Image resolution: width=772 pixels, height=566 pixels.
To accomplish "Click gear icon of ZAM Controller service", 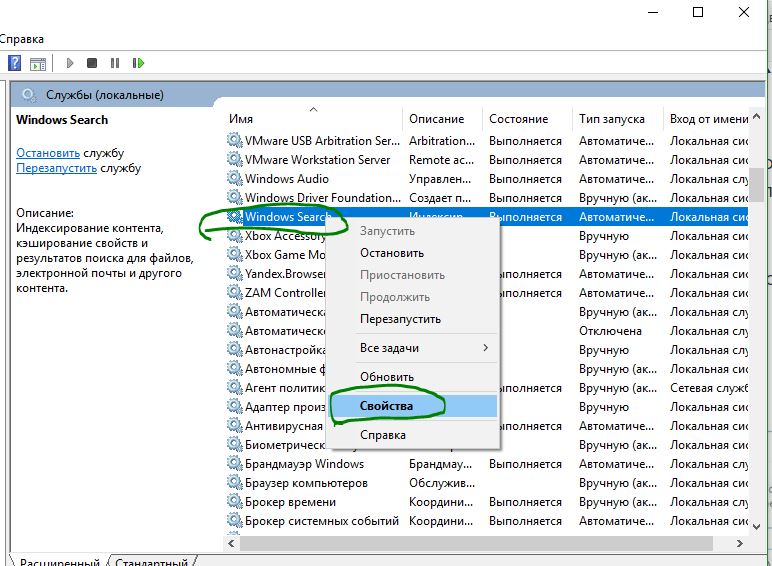I will pyautogui.click(x=234, y=292).
